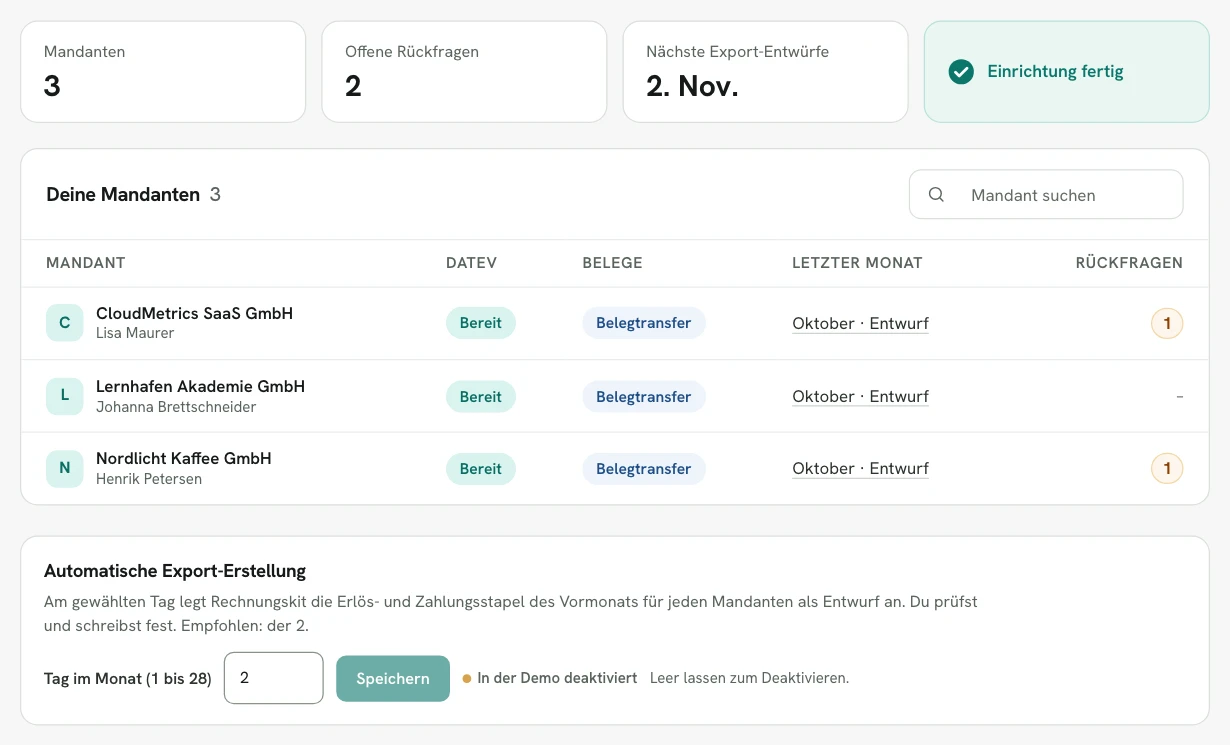Click CloudMetrics Rückfragen count badge
Viewport: 1230px width, 745px height.
[1167, 323]
